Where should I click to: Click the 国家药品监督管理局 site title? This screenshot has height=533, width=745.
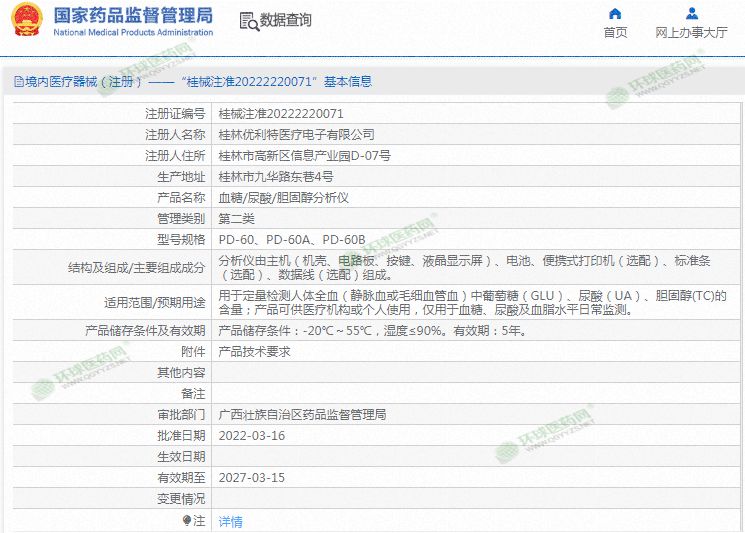(x=132, y=15)
